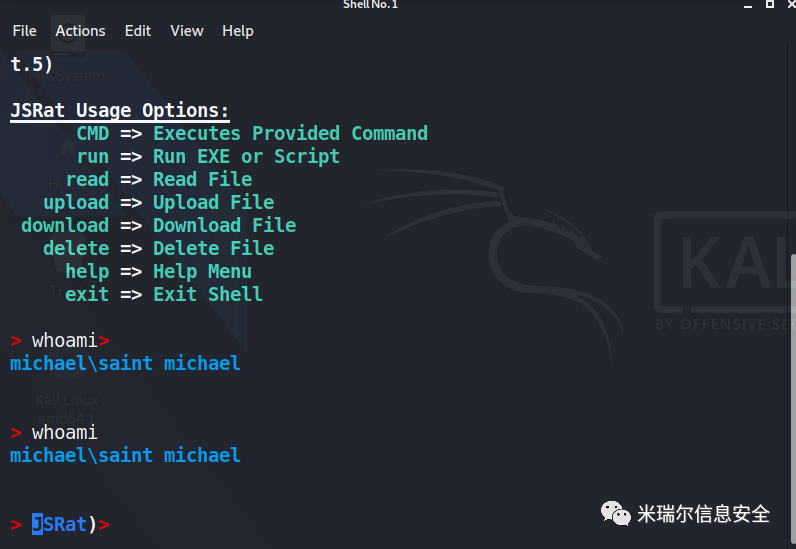Viewport: 796px width, 549px height.
Task: Click the 'JSRat Usage Options:' heading
Action: coord(120,111)
